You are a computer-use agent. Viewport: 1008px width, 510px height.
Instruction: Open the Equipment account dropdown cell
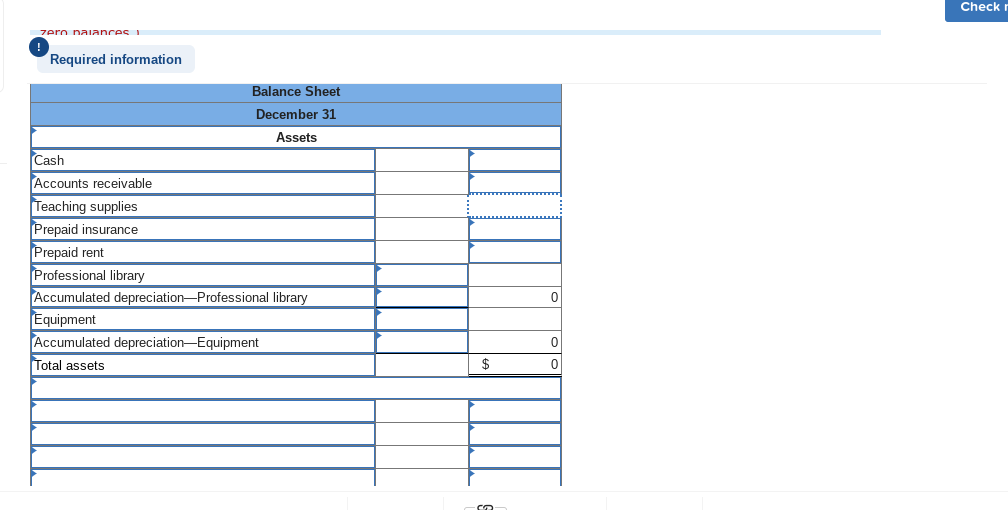point(203,320)
